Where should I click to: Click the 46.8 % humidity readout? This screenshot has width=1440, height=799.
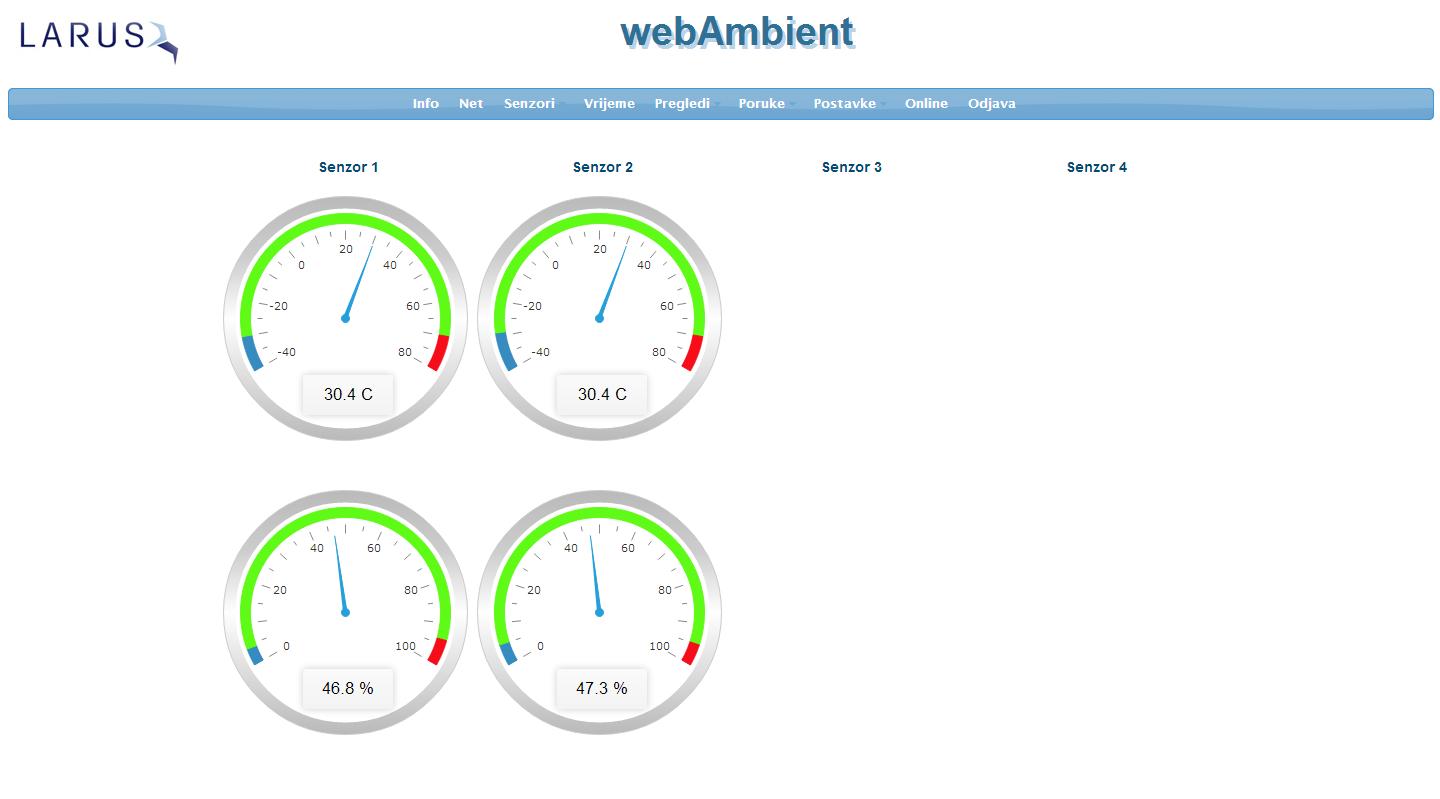click(x=347, y=688)
